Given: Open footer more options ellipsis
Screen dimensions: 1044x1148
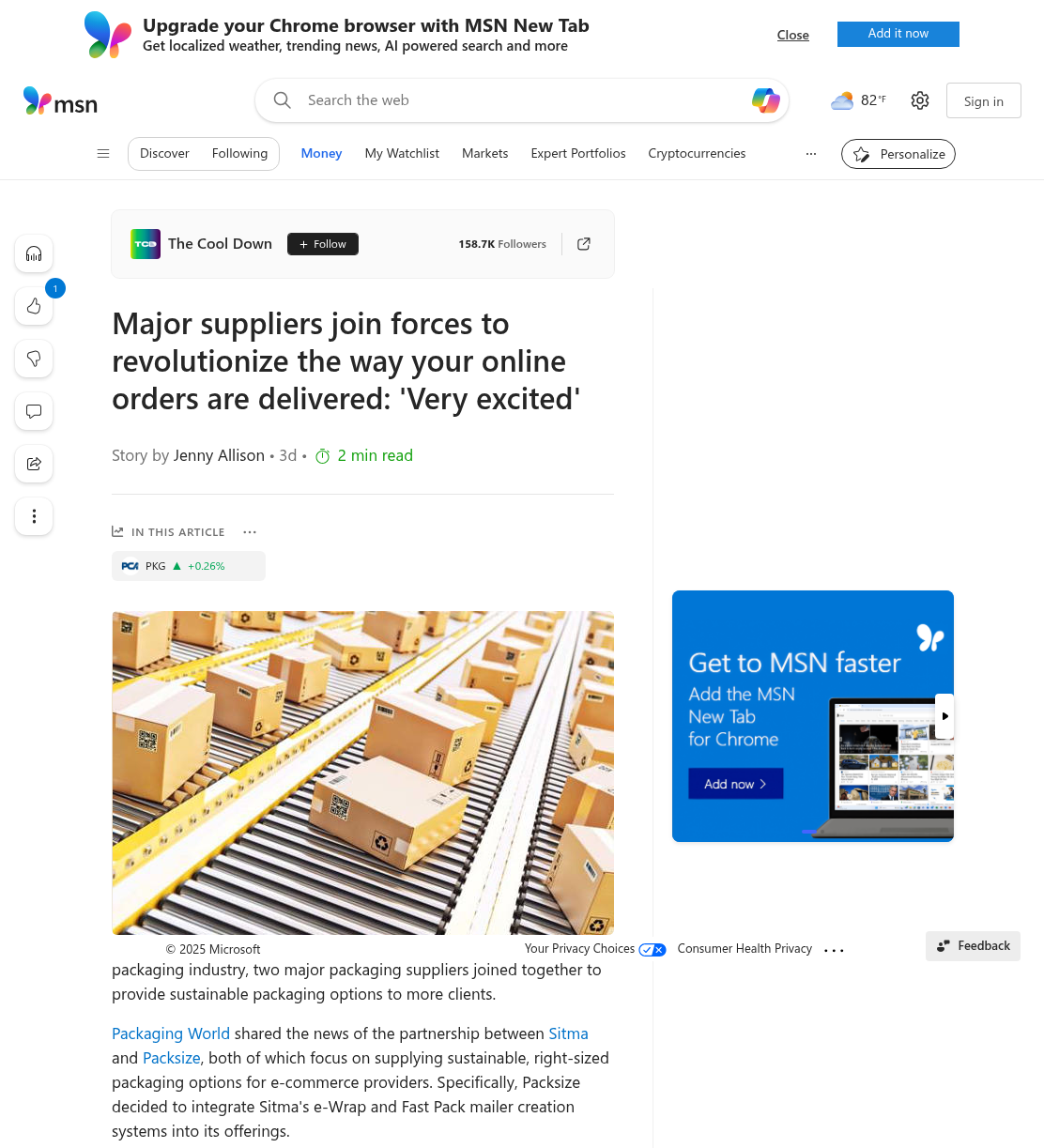Looking at the screenshot, I should pos(834,950).
